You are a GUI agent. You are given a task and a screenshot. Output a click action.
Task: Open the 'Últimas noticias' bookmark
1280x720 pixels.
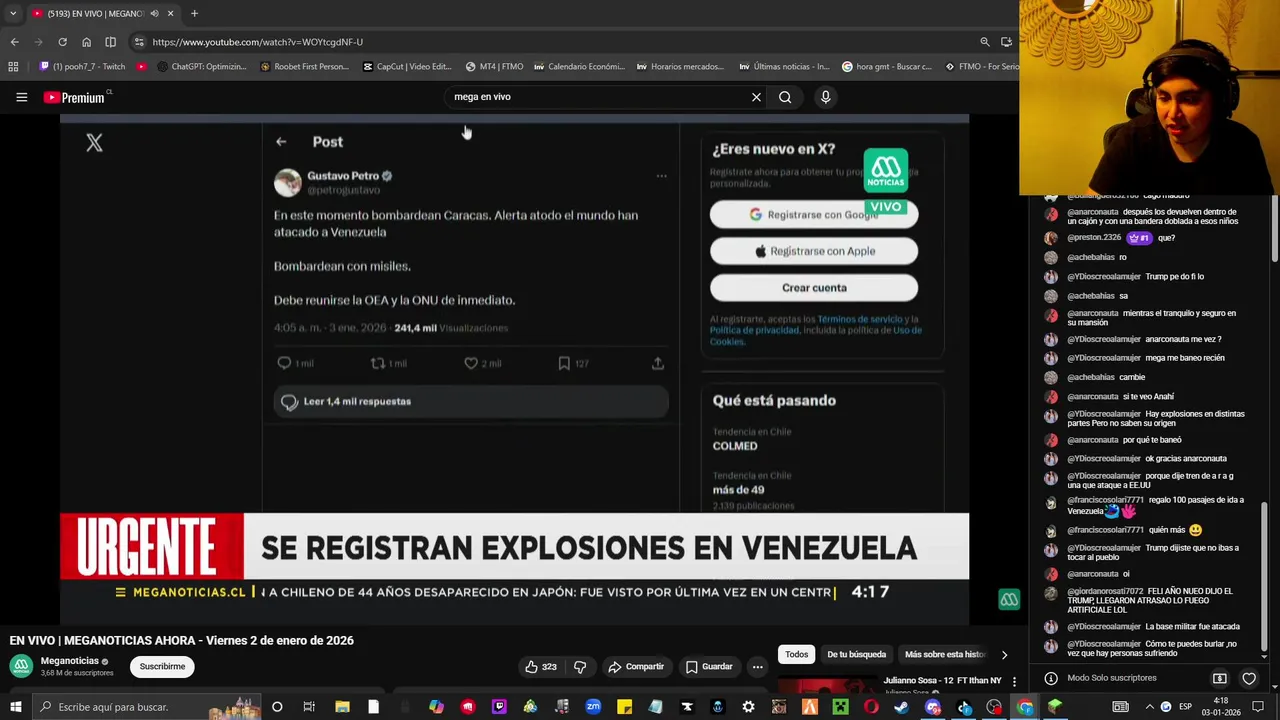tap(784, 67)
